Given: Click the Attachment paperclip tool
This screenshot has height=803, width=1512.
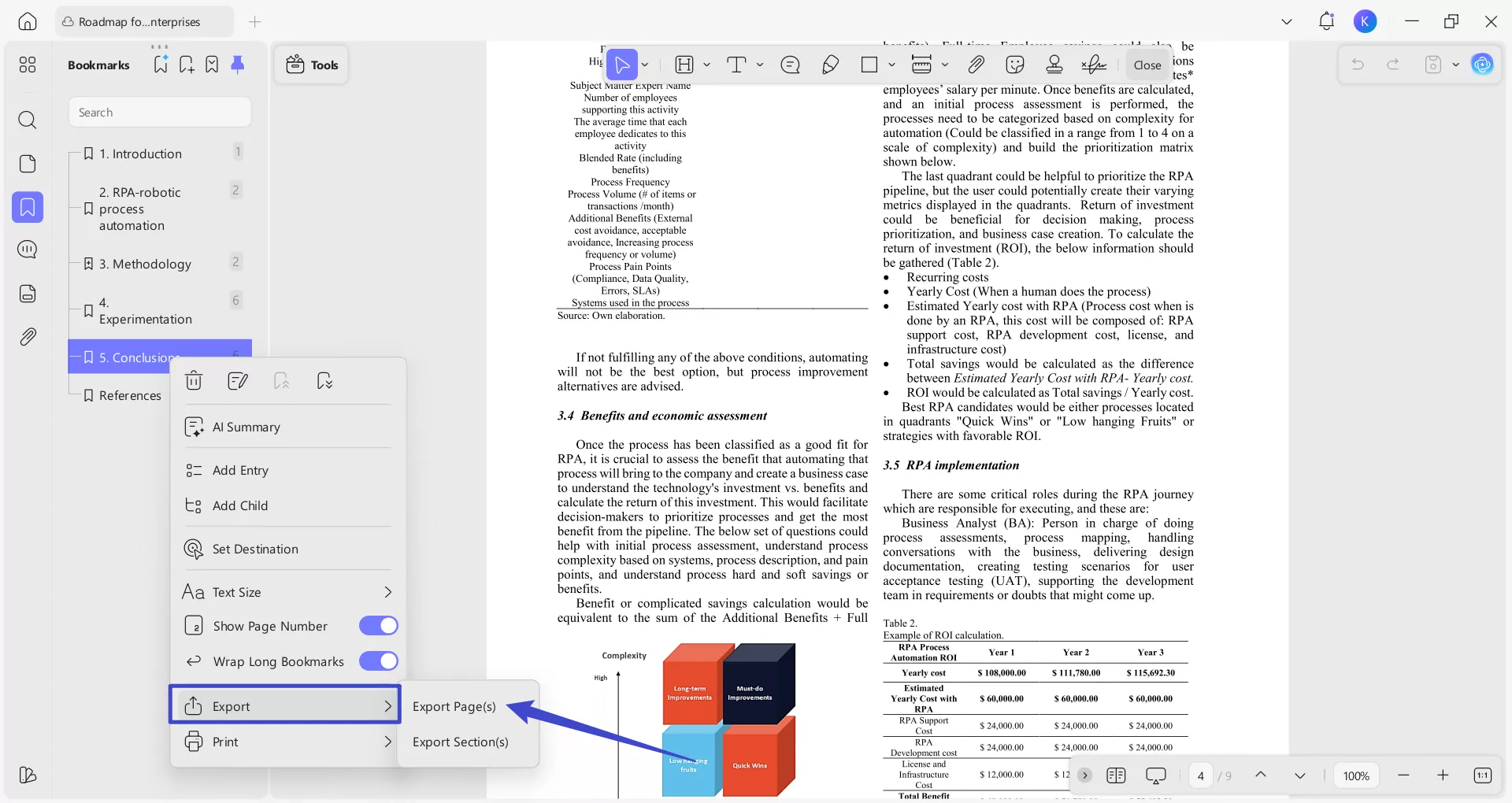Looking at the screenshot, I should point(976,65).
